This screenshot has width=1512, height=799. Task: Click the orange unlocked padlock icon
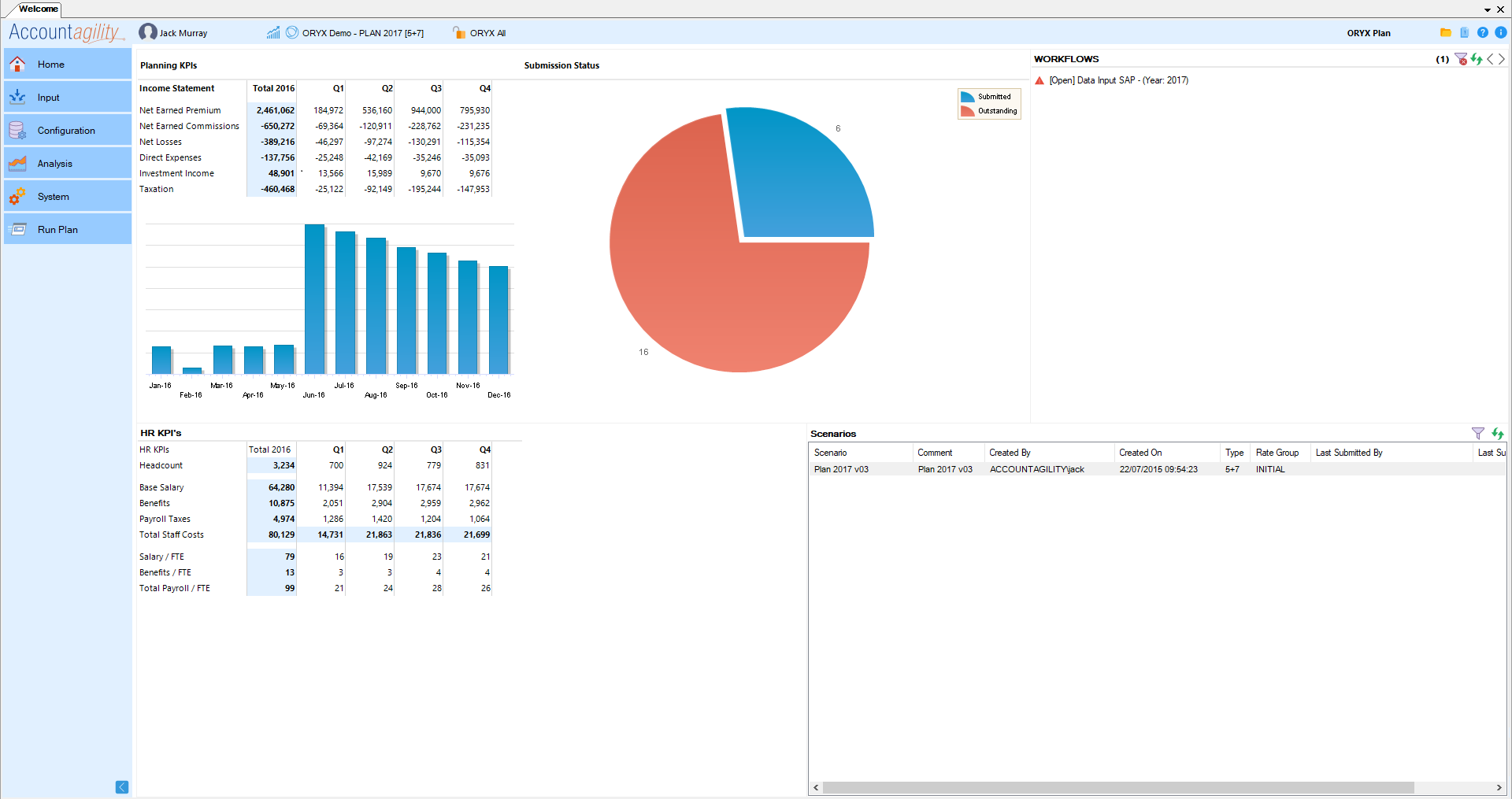tap(459, 32)
